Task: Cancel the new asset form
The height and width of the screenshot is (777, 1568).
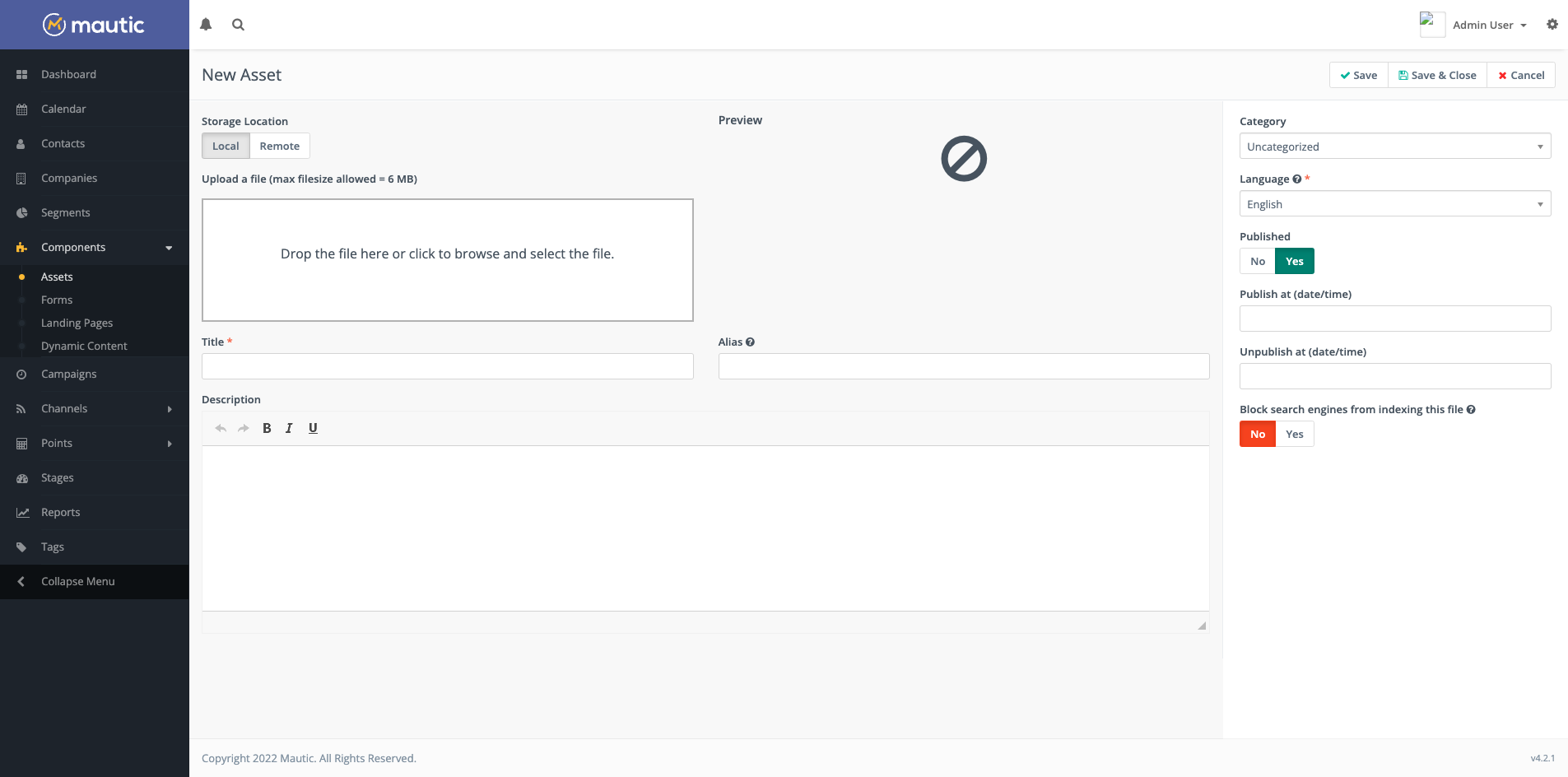Action: tap(1520, 76)
